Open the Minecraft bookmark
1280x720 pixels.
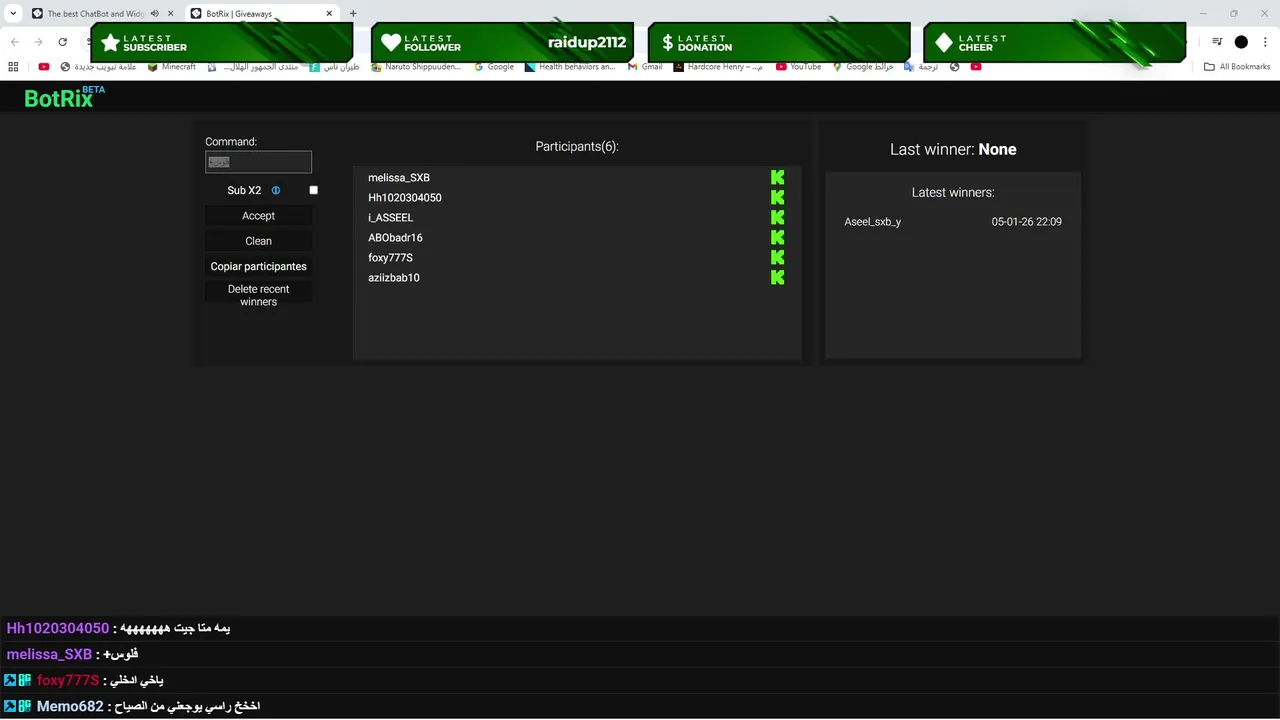point(172,67)
